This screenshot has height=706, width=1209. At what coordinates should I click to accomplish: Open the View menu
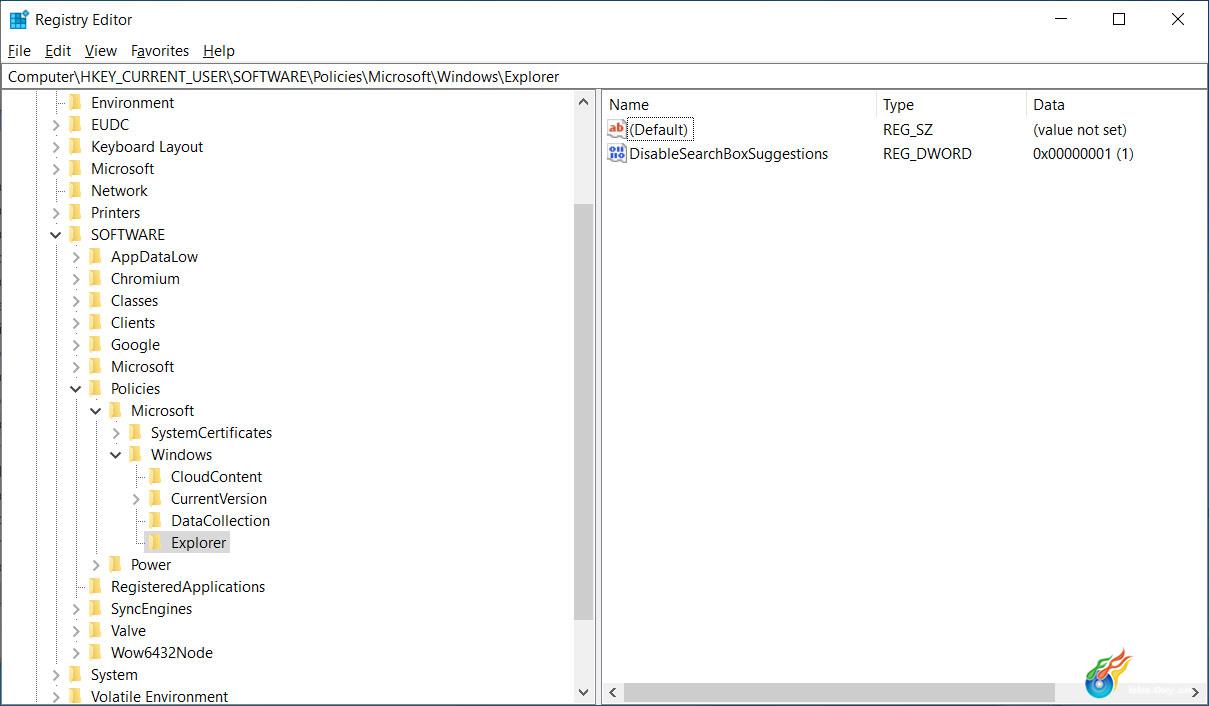click(101, 51)
